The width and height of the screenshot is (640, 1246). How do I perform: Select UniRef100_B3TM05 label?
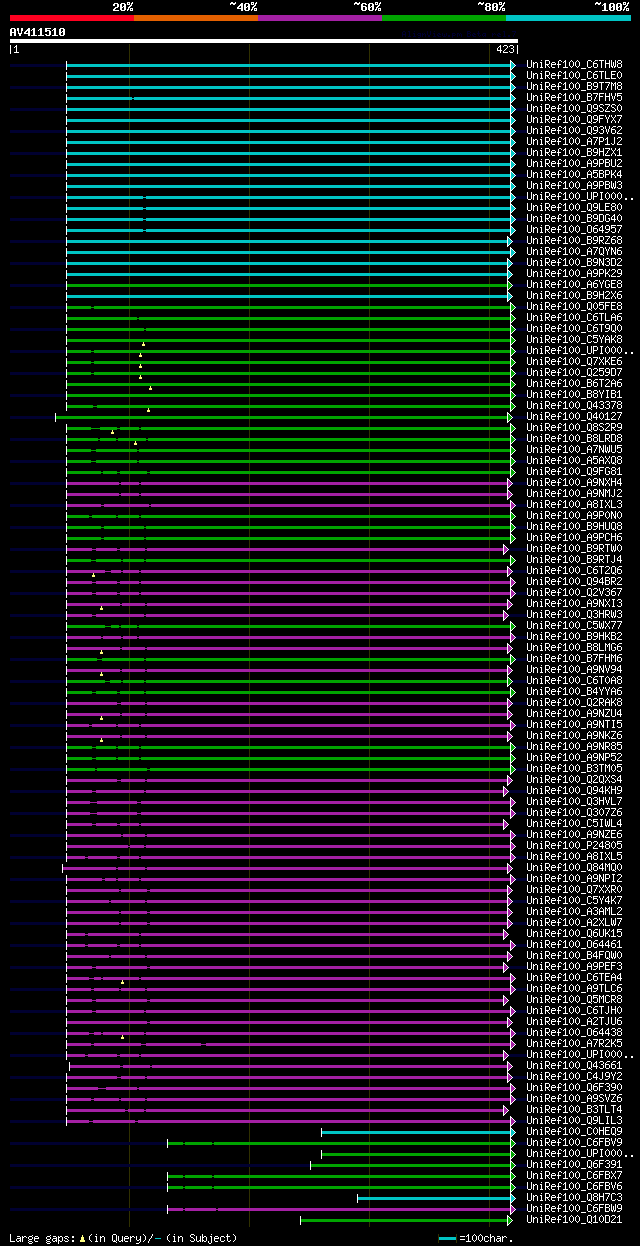point(574,768)
